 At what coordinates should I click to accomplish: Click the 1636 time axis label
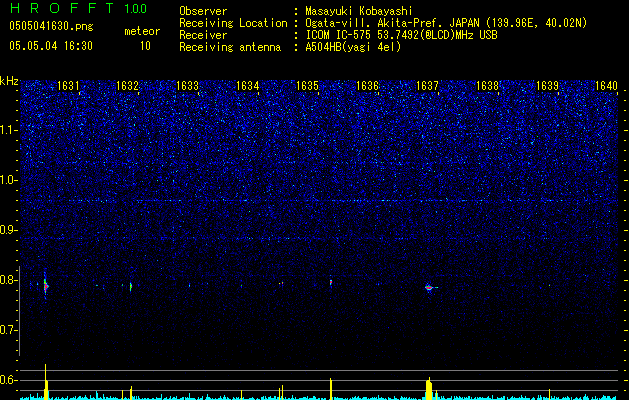pos(367,86)
